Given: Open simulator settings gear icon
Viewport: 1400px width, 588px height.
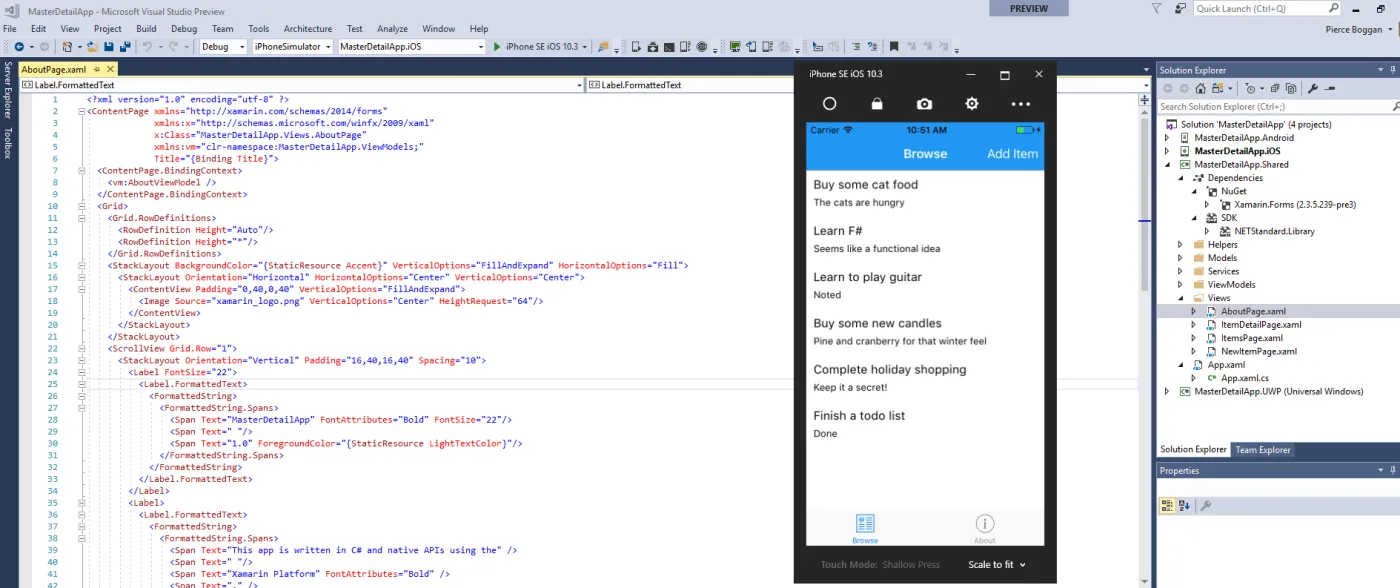Looking at the screenshot, I should tap(972, 104).
